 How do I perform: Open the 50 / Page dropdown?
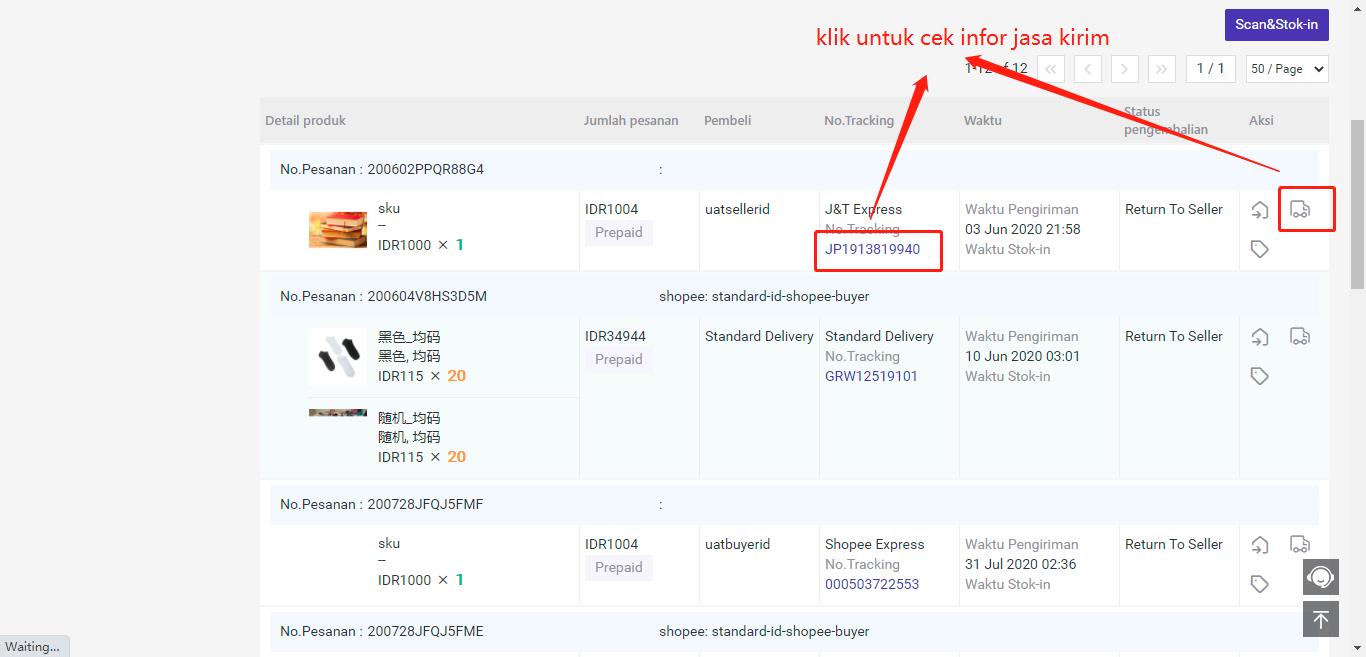(1288, 69)
